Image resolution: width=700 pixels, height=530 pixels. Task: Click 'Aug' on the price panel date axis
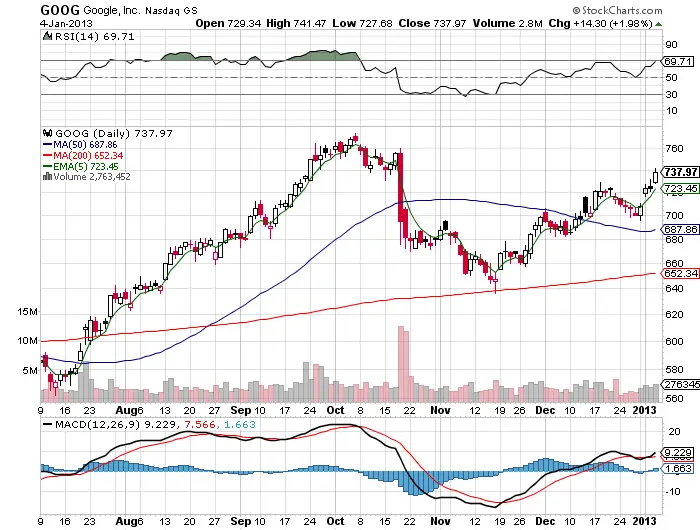[125, 410]
